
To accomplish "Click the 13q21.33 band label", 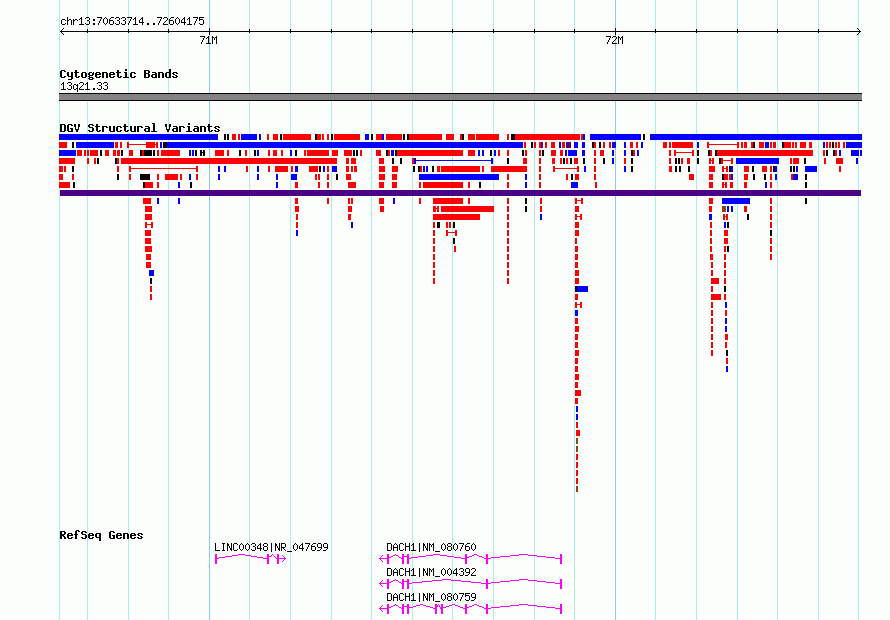I will [84, 86].
